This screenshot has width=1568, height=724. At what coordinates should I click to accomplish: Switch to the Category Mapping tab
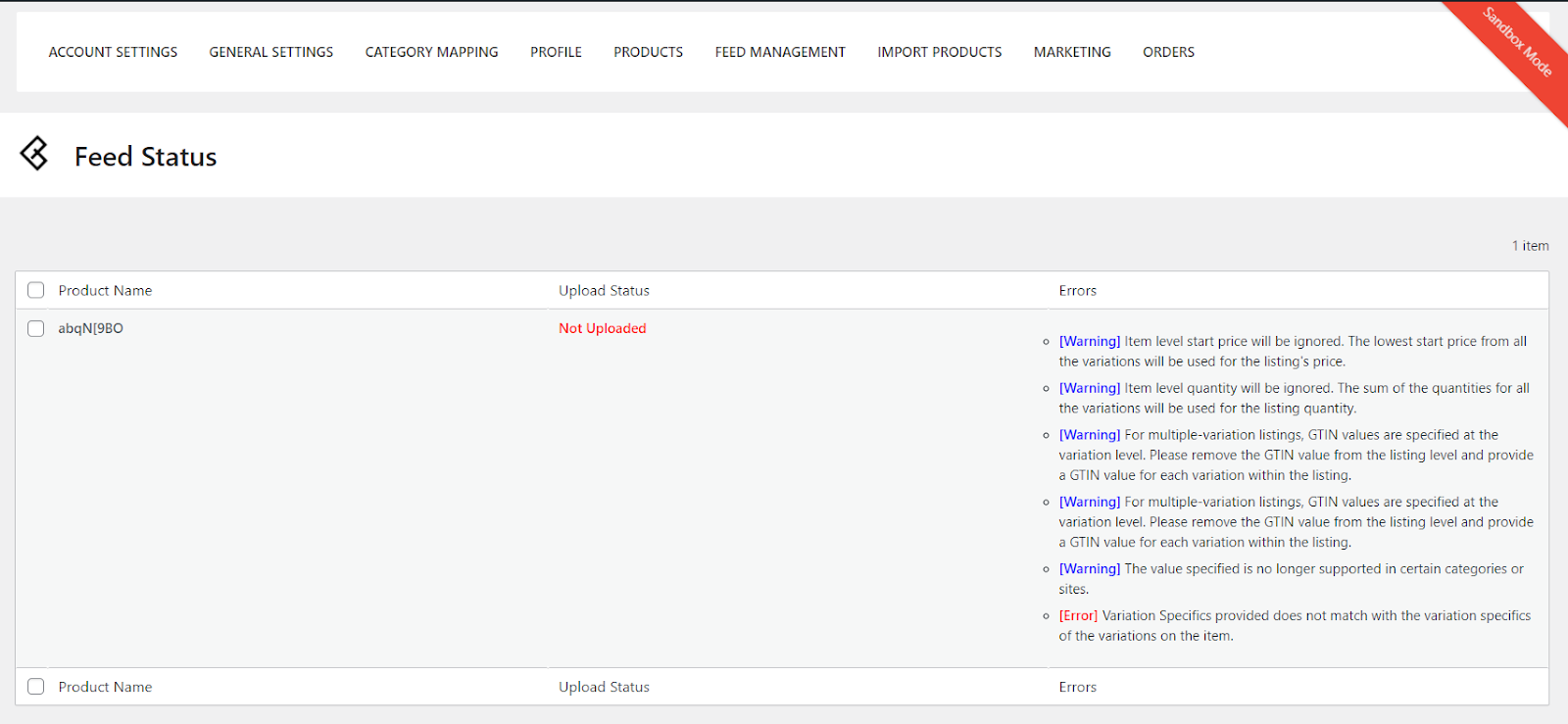coord(431,52)
